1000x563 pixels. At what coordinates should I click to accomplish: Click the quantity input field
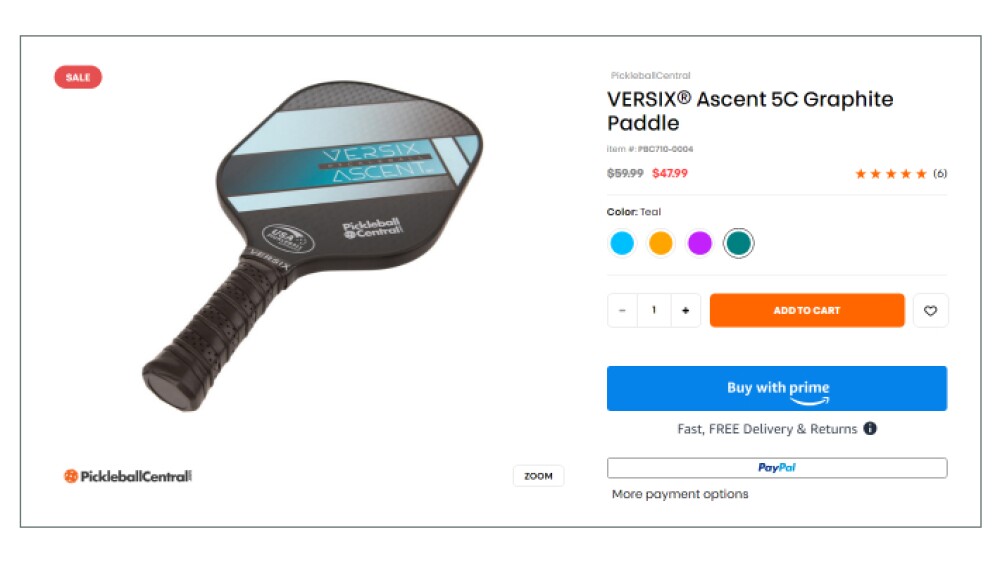(654, 311)
